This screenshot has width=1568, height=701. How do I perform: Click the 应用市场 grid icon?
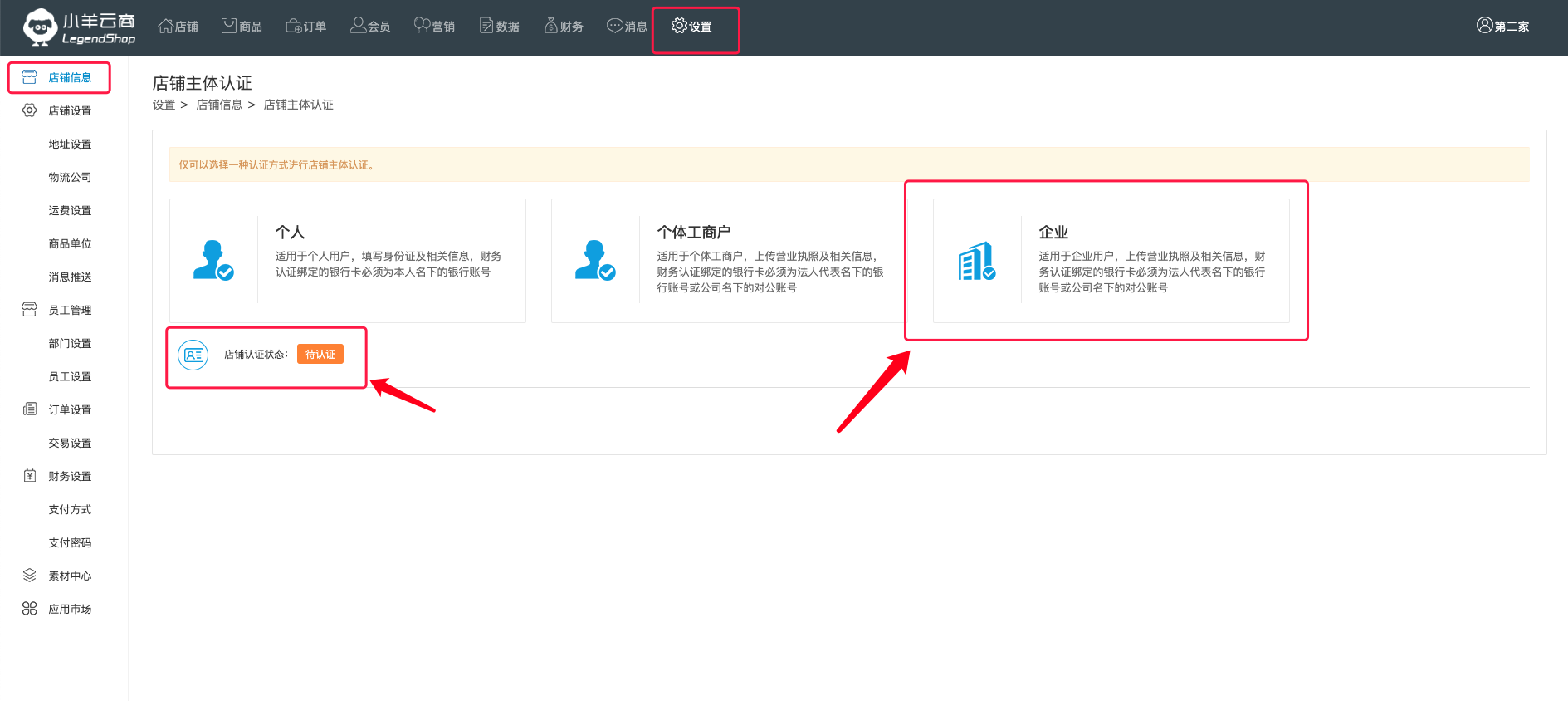[x=30, y=609]
